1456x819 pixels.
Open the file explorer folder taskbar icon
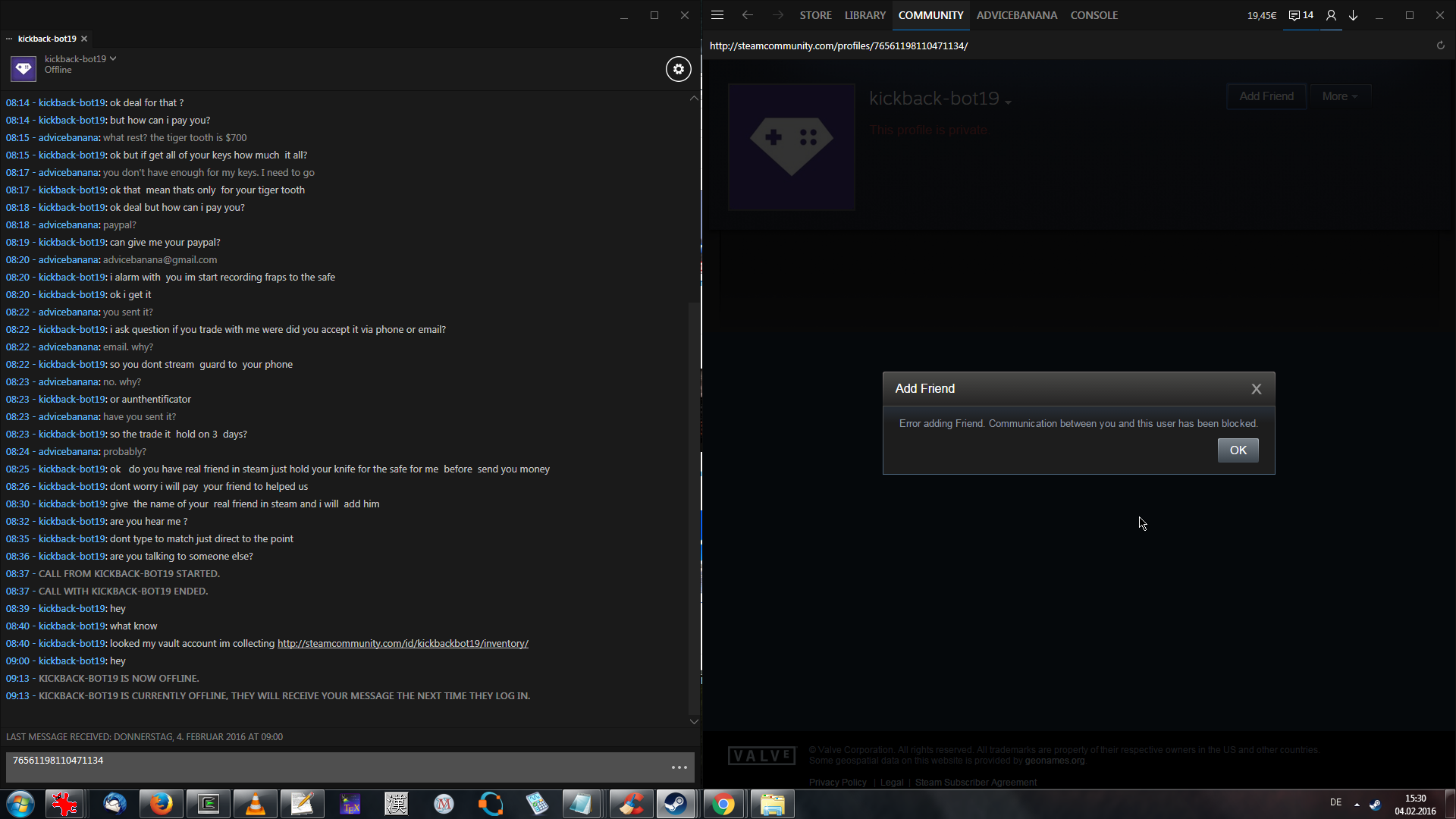pos(772,804)
